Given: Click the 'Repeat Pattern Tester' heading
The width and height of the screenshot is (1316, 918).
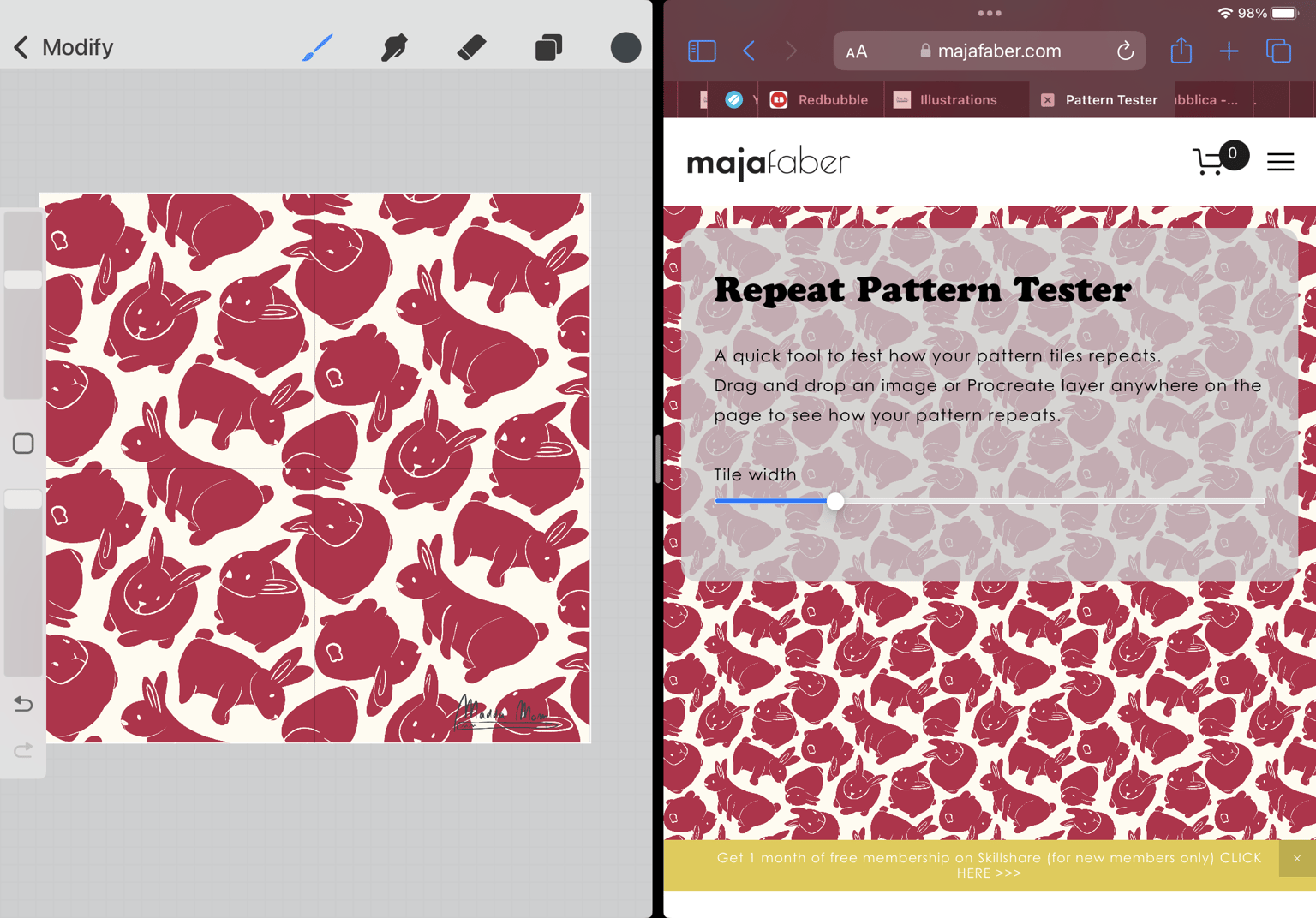Looking at the screenshot, I should pyautogui.click(x=922, y=290).
